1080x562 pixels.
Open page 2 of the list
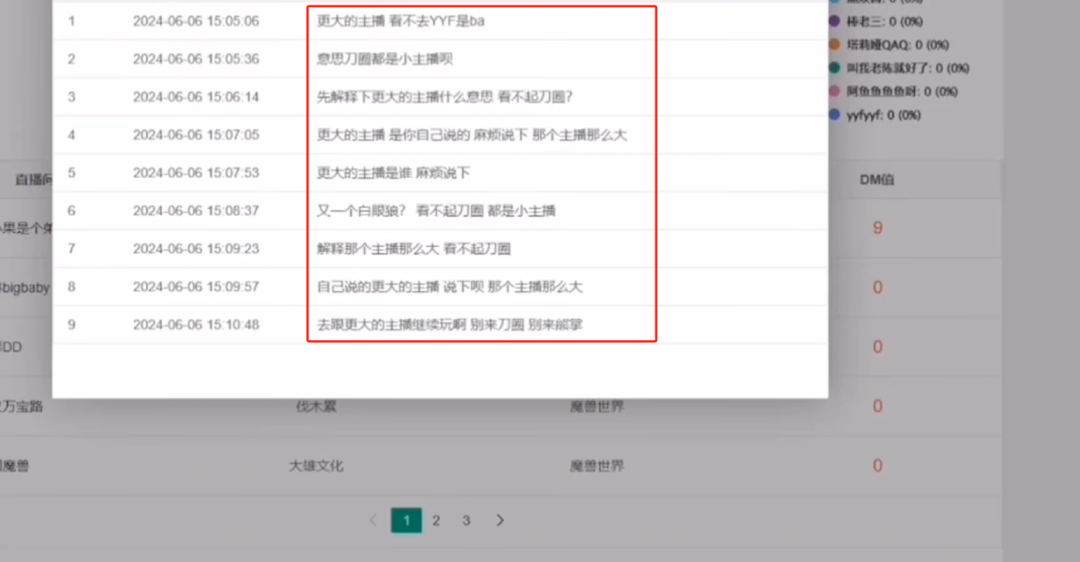(x=436, y=521)
